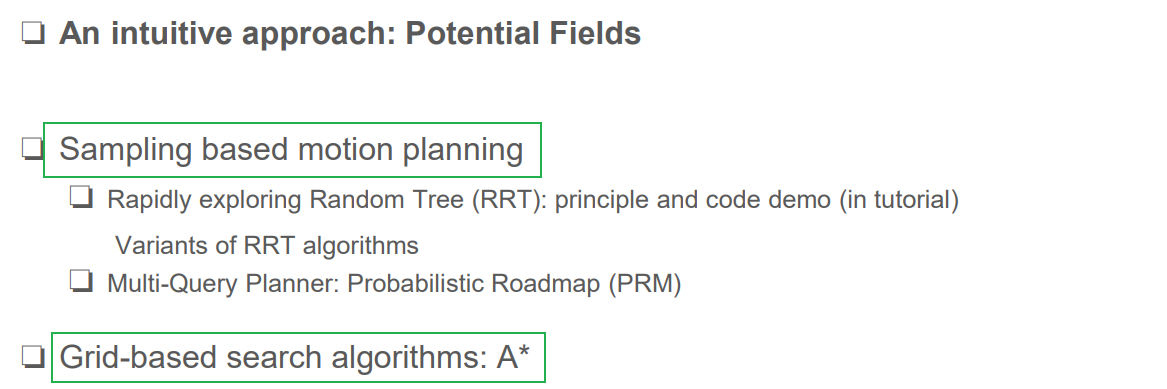Tick the Sampling based motion planning bullet box
1167x389 pixels.
(33, 150)
